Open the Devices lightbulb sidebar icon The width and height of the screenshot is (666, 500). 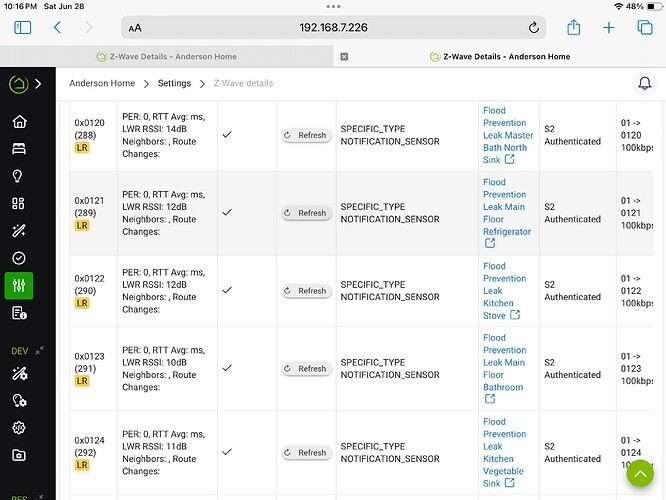click(x=17, y=176)
